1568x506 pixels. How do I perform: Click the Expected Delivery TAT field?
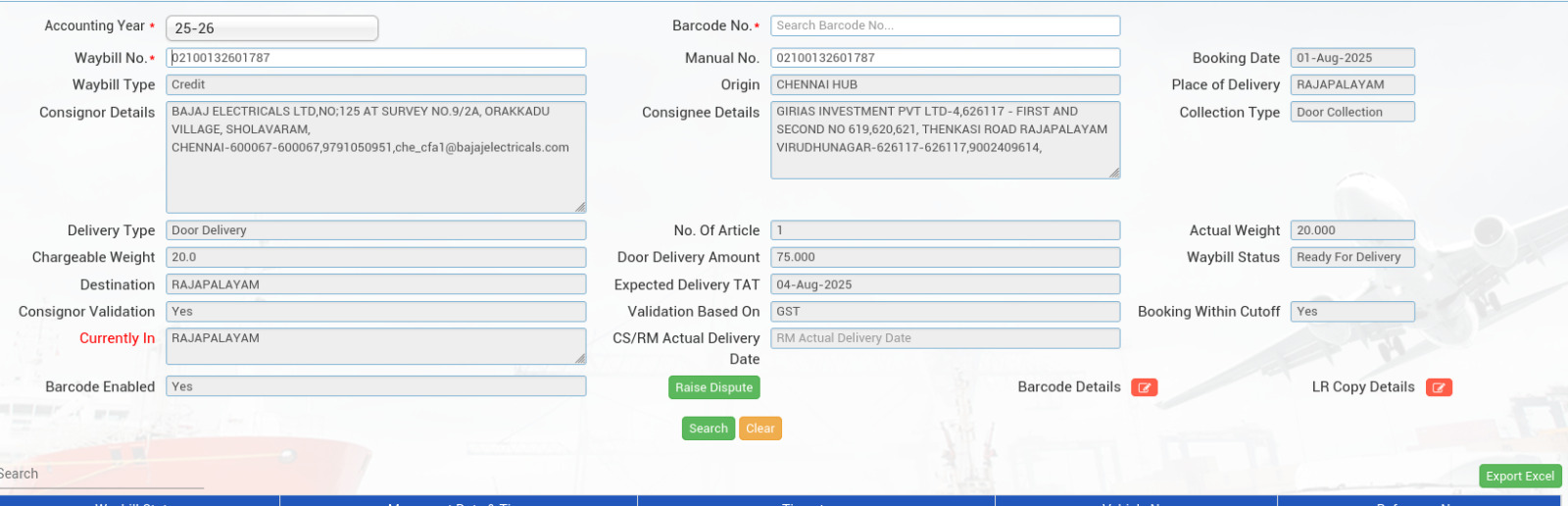[945, 284]
